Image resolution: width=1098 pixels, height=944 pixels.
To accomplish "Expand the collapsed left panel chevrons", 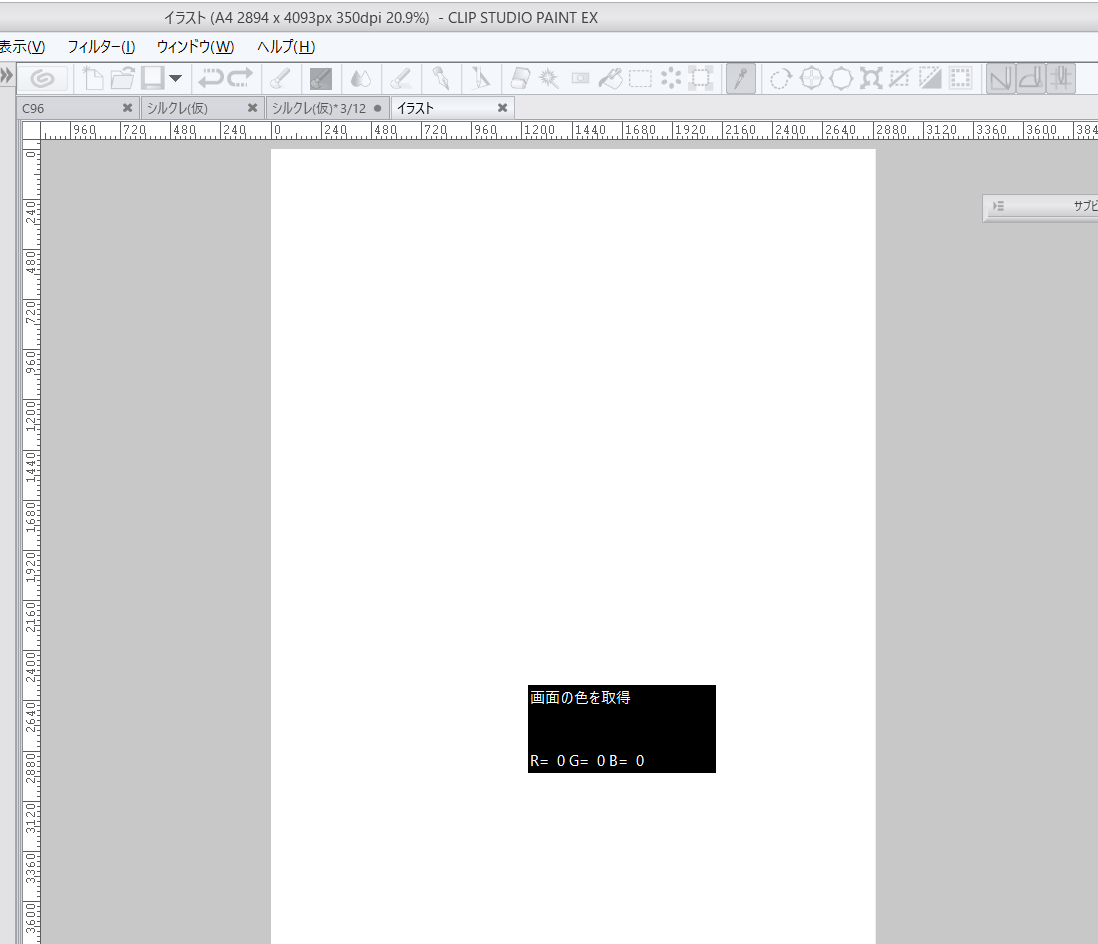I will (x=6, y=76).
